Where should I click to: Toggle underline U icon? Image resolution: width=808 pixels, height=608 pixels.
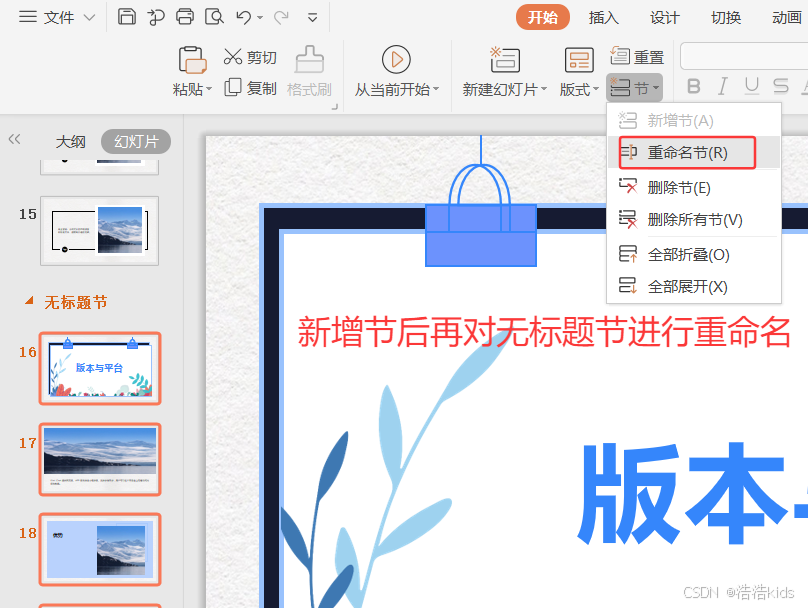[x=751, y=86]
